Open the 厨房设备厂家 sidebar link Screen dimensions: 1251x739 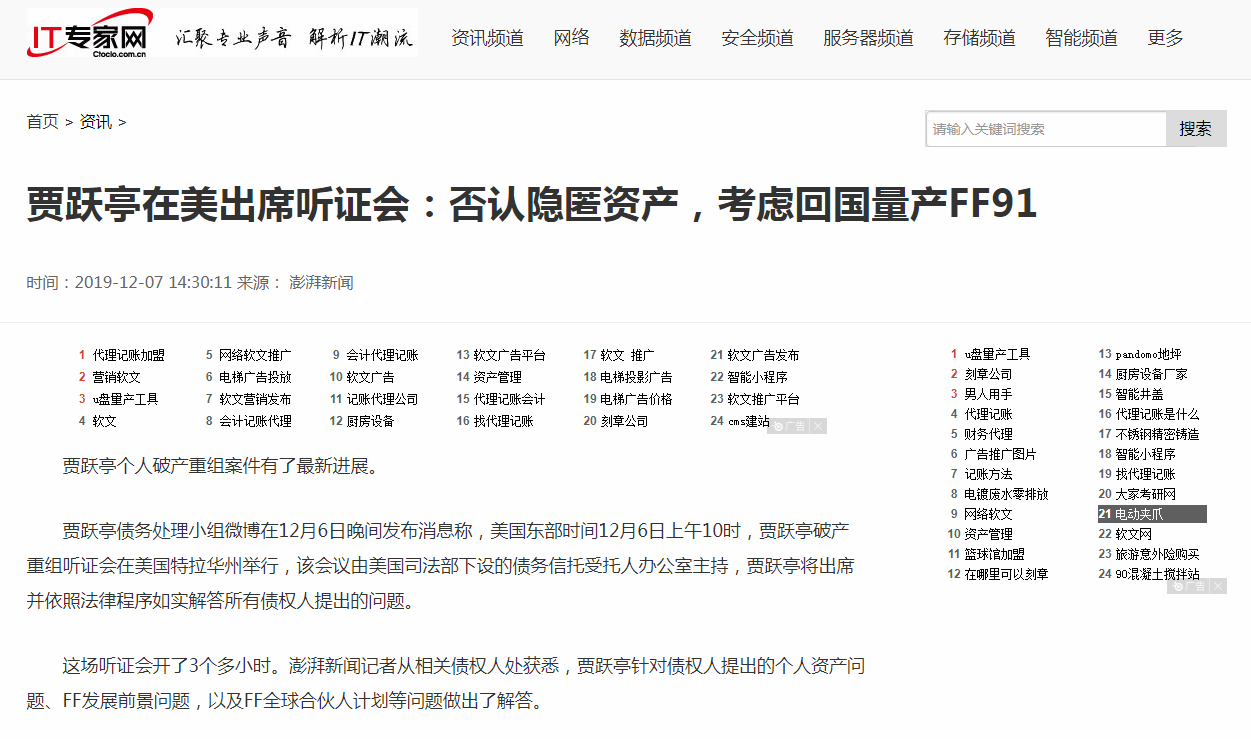coord(1151,374)
